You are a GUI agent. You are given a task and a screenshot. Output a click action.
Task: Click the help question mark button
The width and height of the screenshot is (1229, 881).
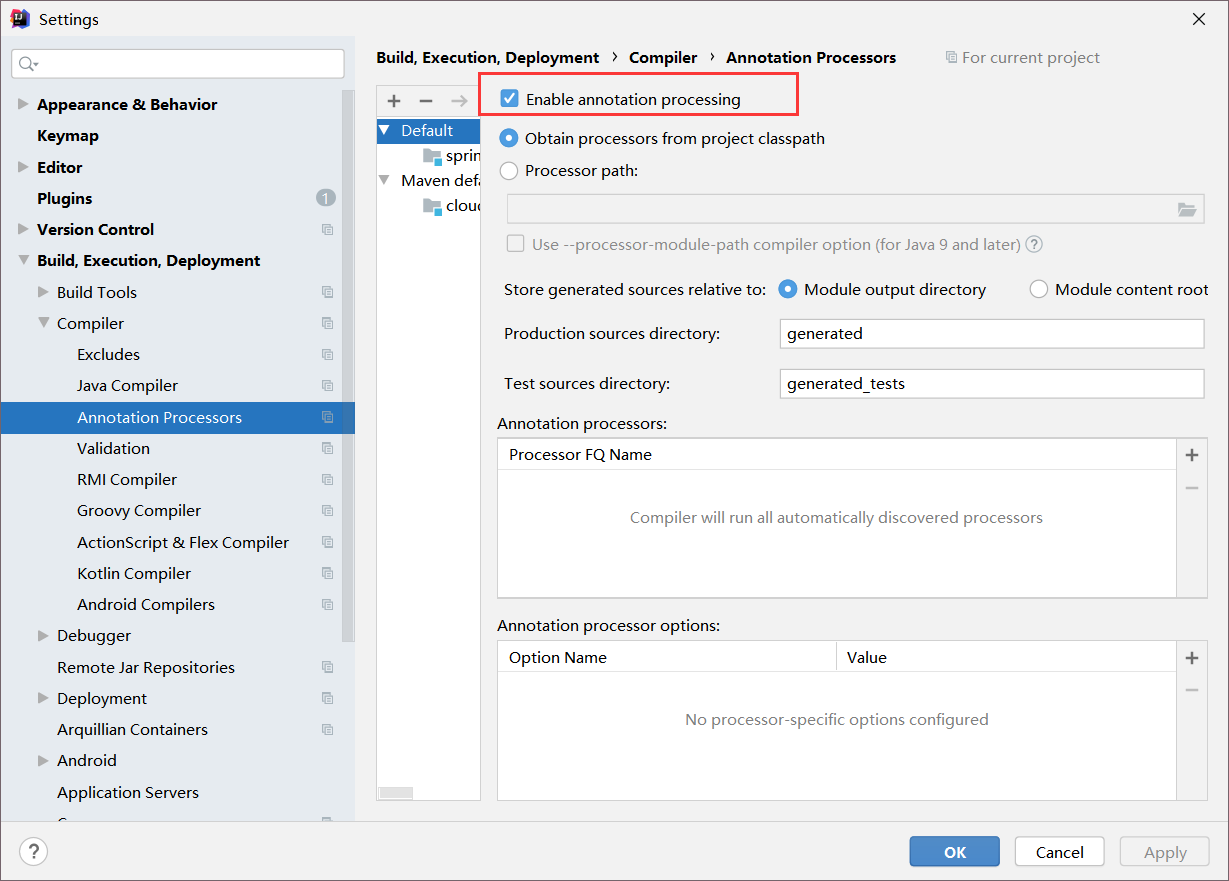34,852
